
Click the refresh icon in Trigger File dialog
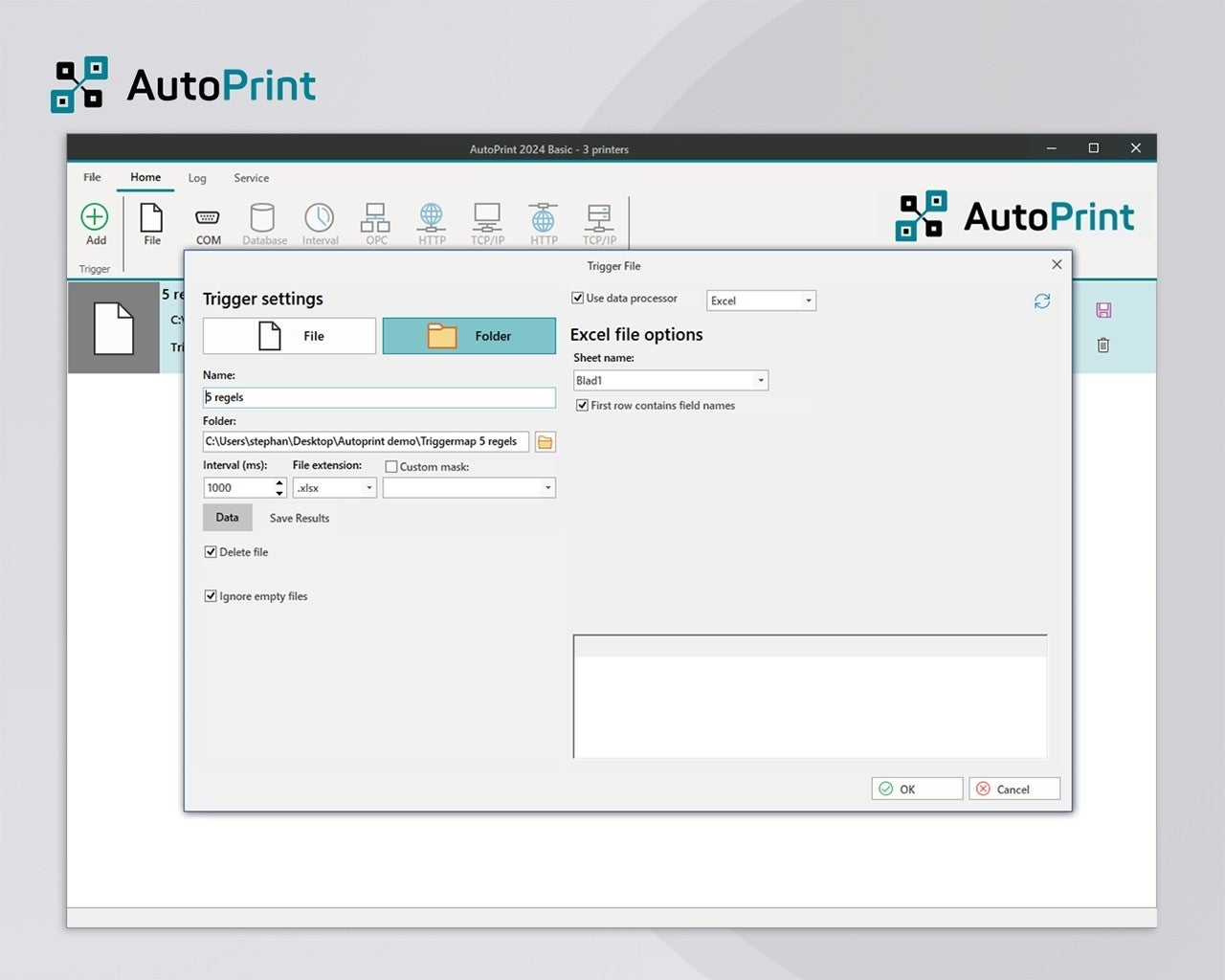[x=1042, y=301]
